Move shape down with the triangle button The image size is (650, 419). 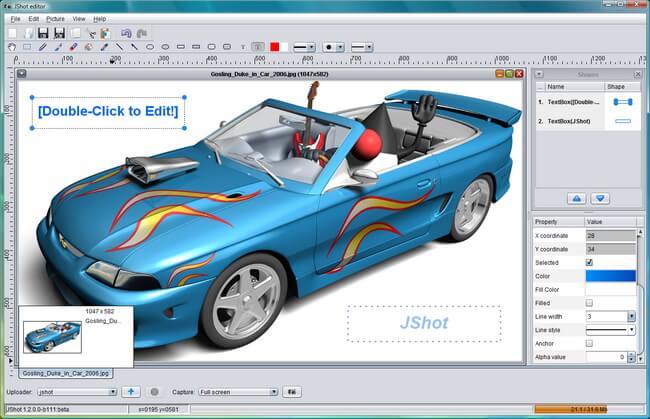click(600, 199)
